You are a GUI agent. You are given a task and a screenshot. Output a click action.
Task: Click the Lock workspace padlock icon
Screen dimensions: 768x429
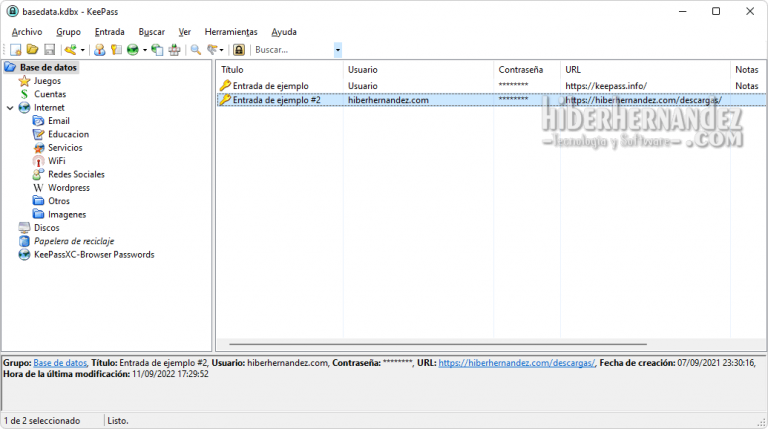pyautogui.click(x=238, y=49)
